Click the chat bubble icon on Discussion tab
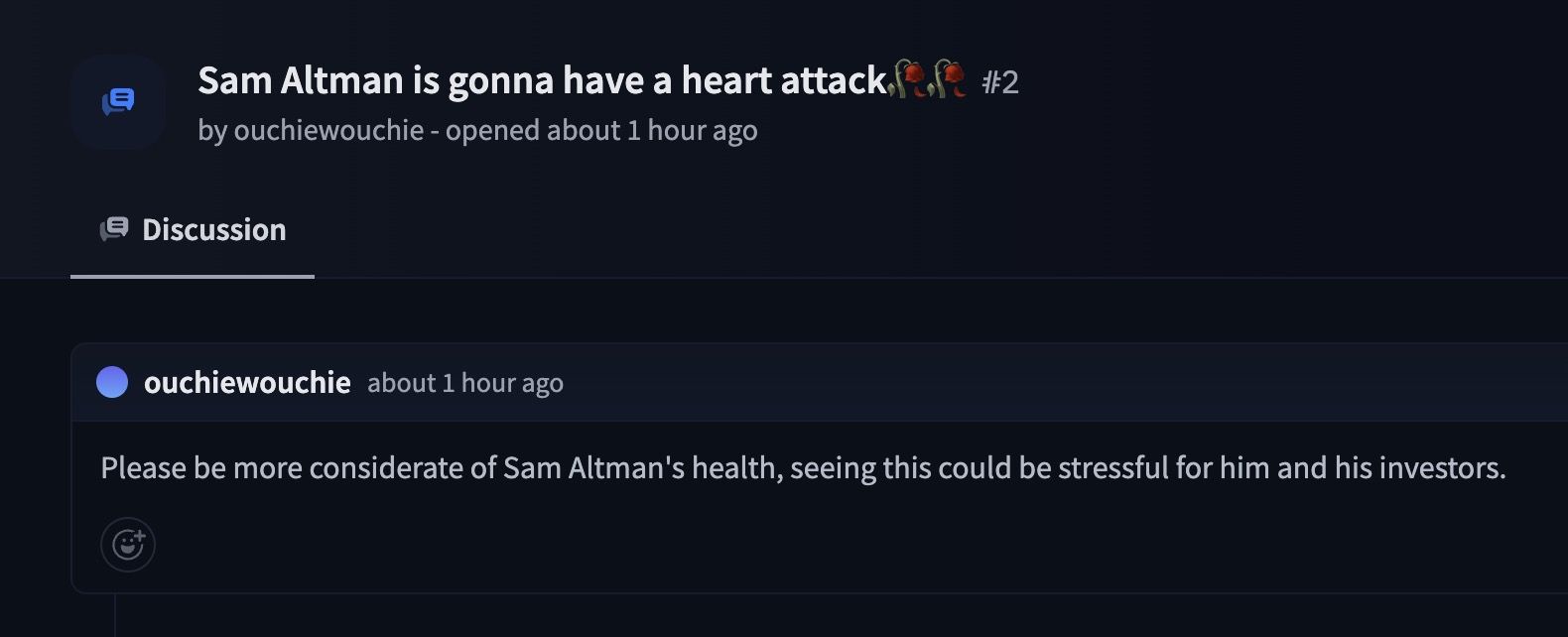This screenshot has width=1568, height=637. coord(114,230)
